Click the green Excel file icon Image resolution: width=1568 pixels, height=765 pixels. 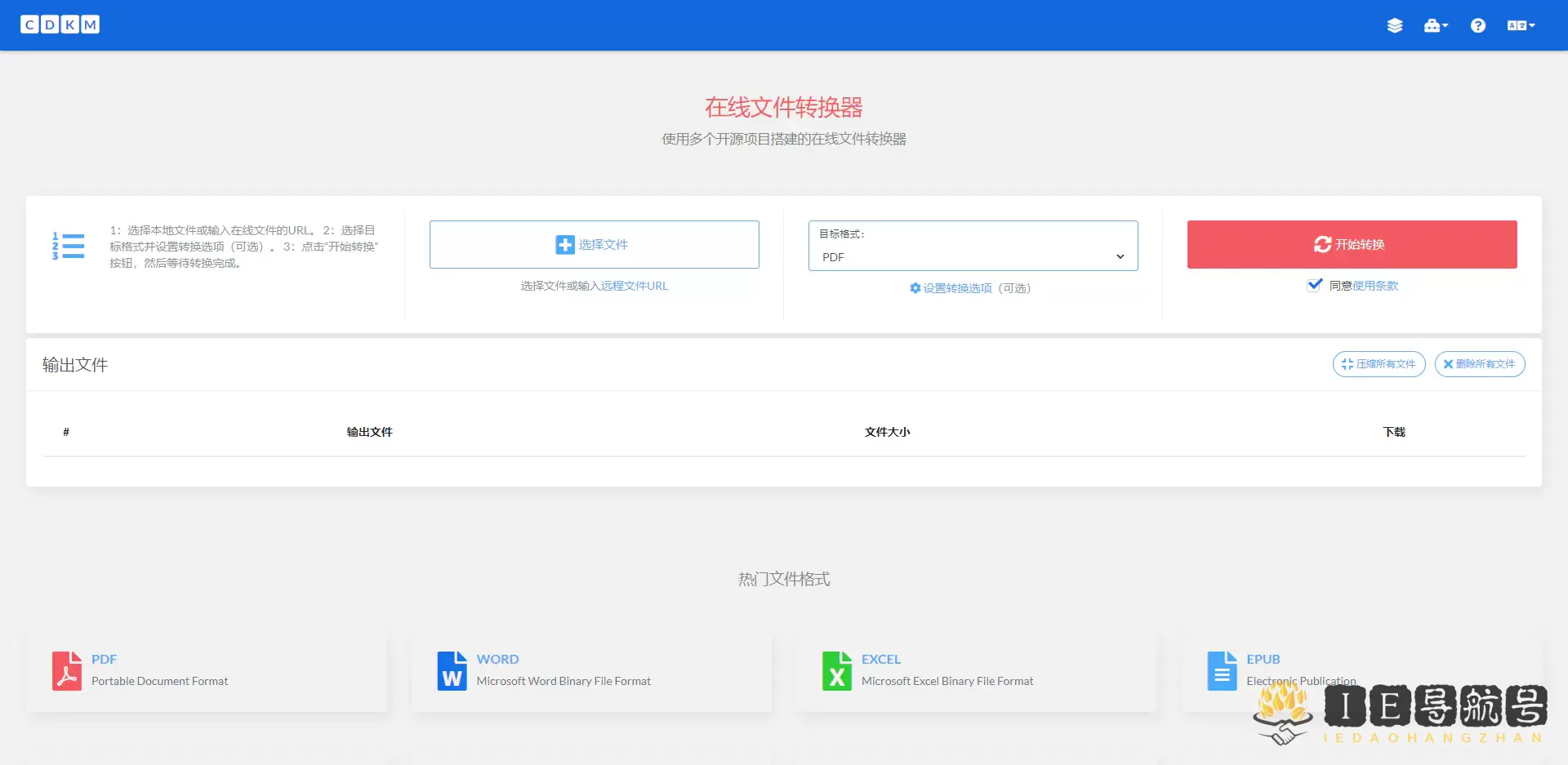836,670
